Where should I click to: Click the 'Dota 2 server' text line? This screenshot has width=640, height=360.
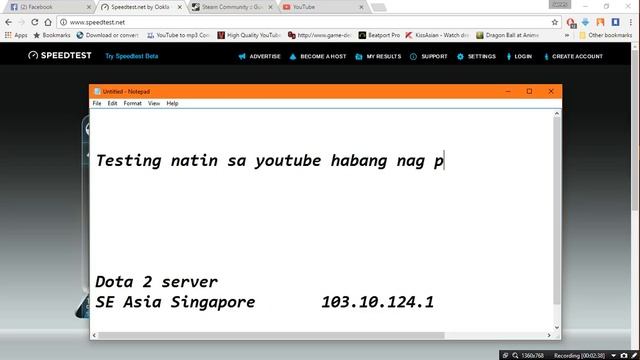pos(156,282)
